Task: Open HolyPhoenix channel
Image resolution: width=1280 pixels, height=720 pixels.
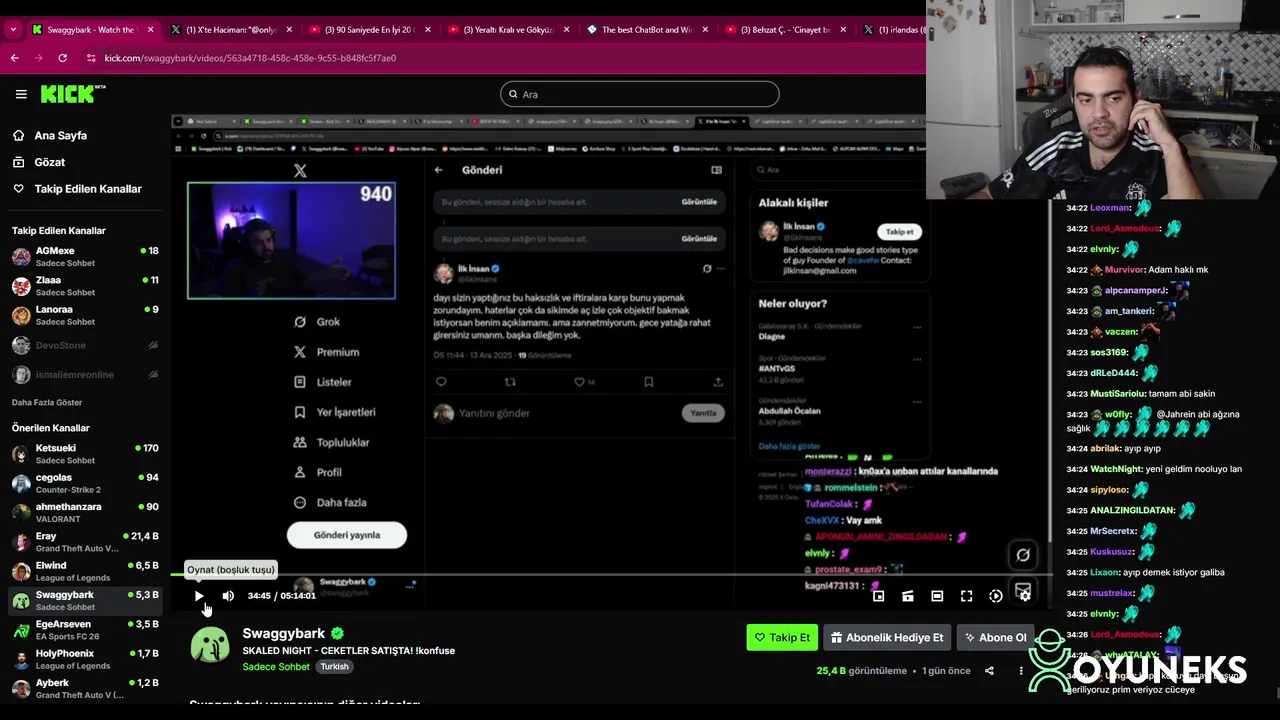Action: coord(85,659)
